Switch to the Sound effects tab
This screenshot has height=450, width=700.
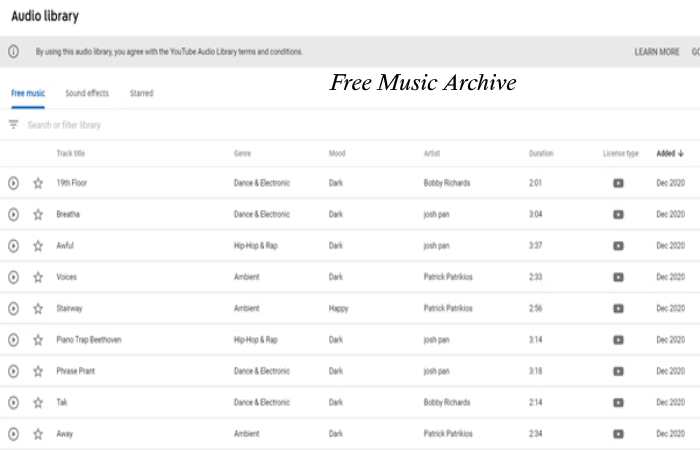click(87, 93)
